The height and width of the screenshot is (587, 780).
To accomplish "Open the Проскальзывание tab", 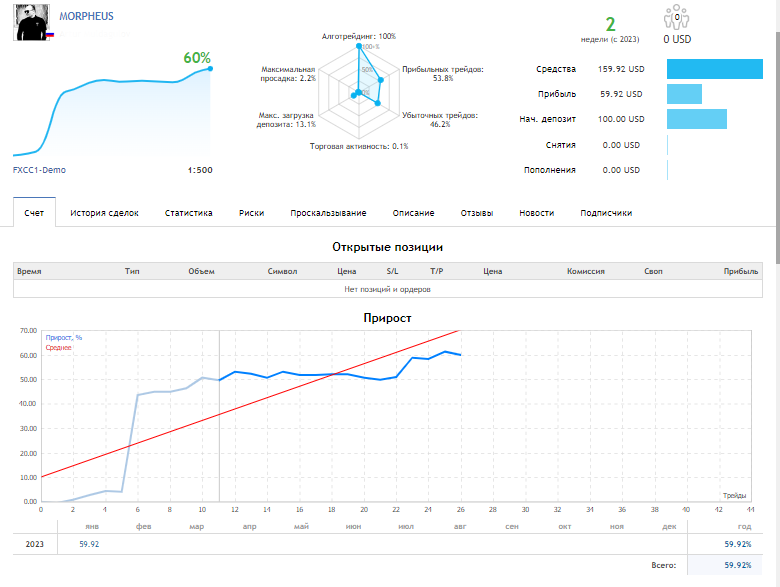I will [x=328, y=213].
